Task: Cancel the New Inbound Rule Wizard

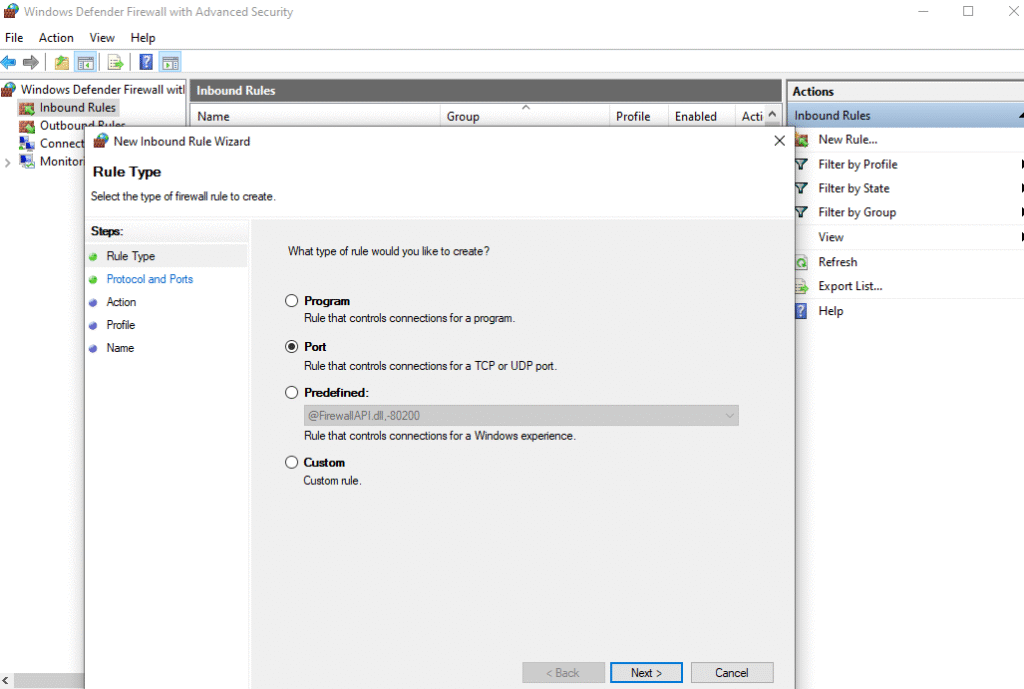Action: pos(732,672)
